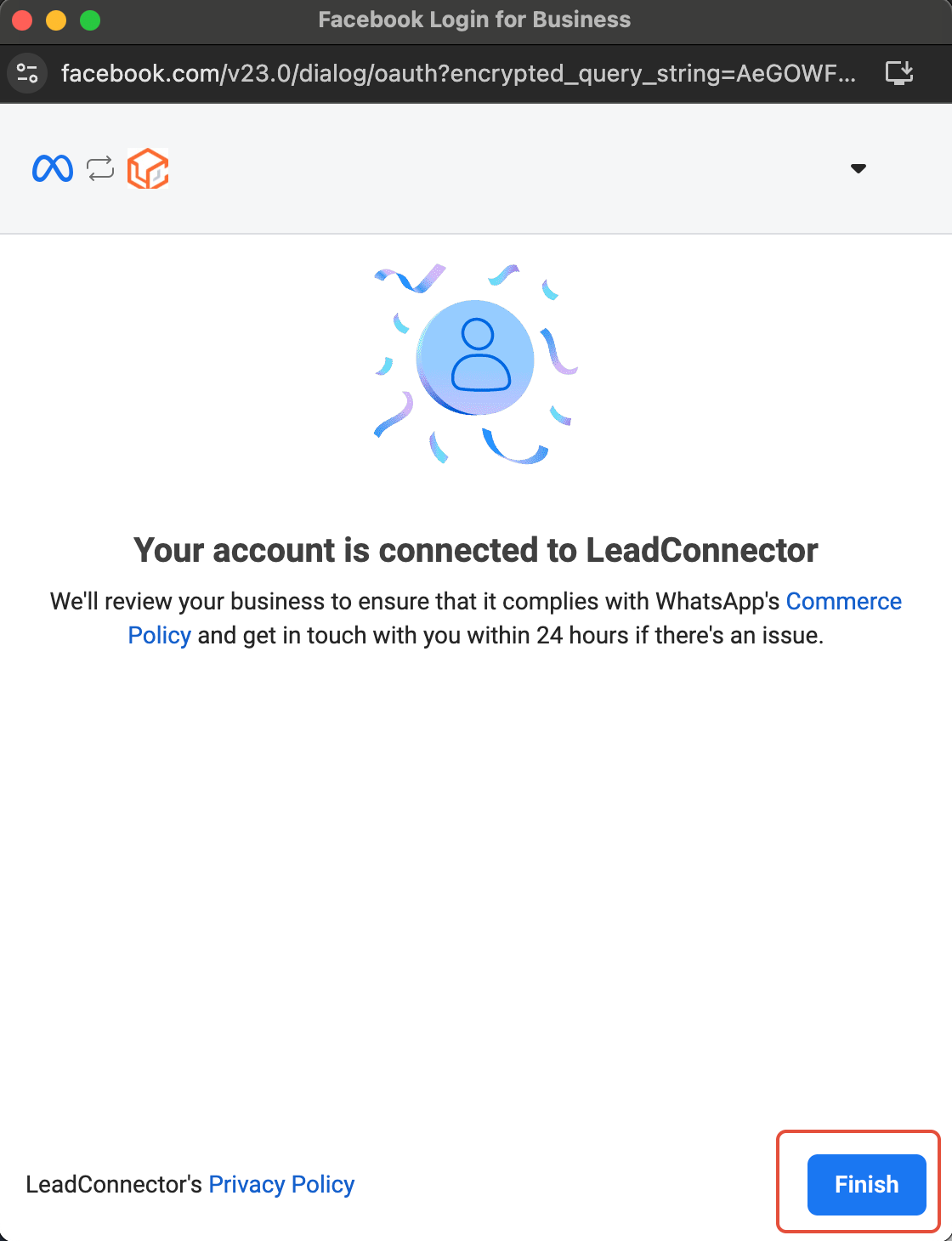
Task: Open the blue Commerce link
Action: [x=844, y=601]
